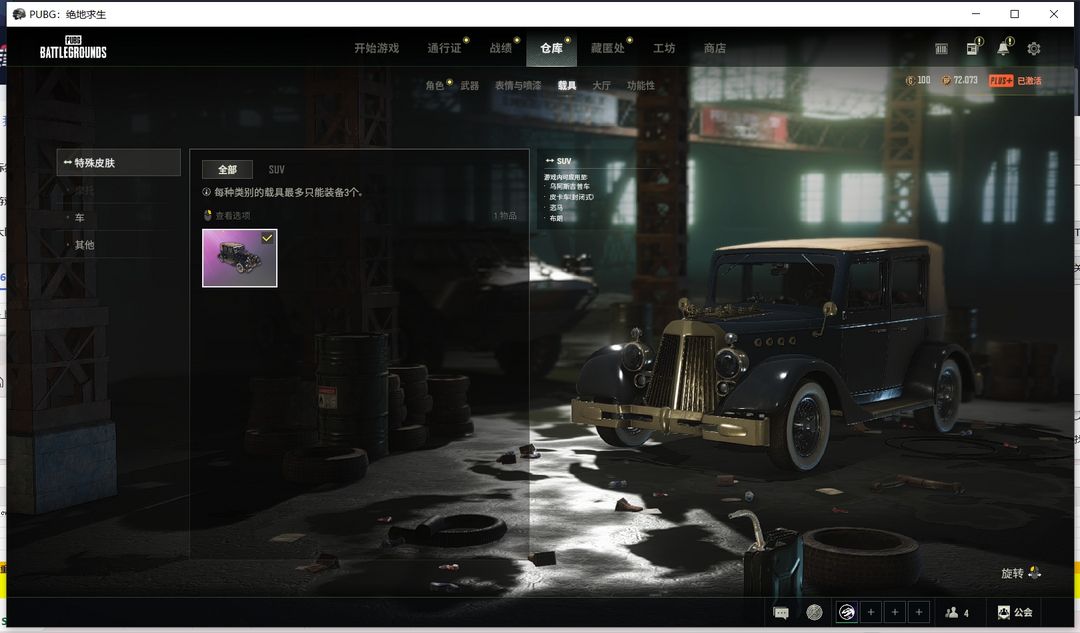Screen dimensions: 1080x633
Task: Switch to the 武器 sub-tab
Action: pos(470,86)
